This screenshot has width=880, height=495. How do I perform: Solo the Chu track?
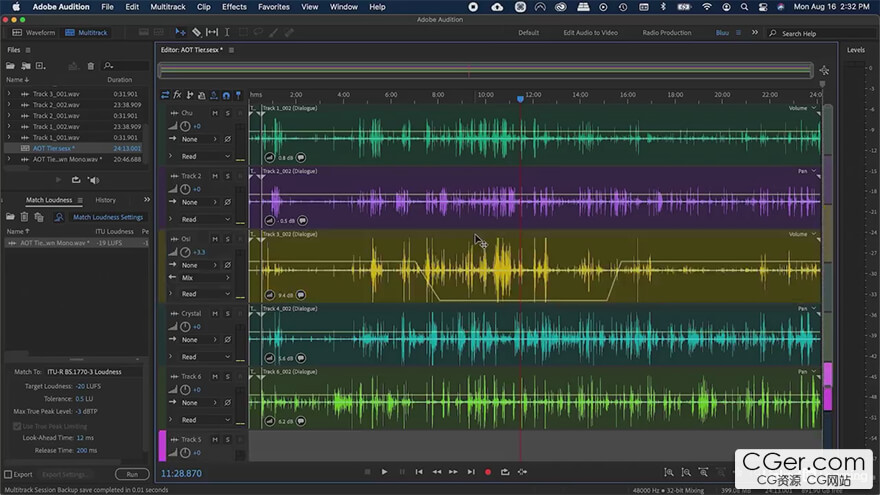228,113
